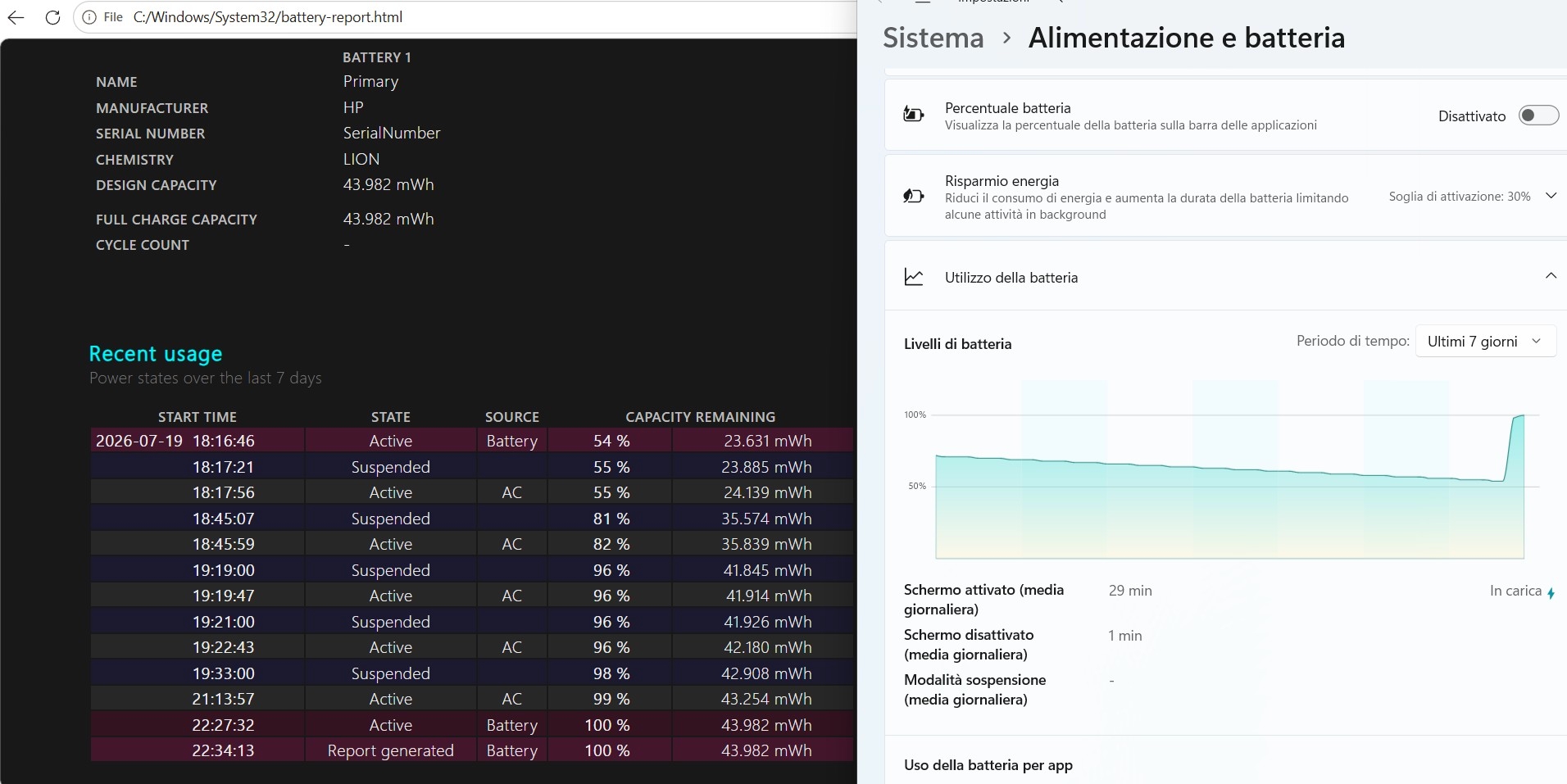Click the browser back arrow icon
The image size is (1567, 784).
click(x=16, y=17)
